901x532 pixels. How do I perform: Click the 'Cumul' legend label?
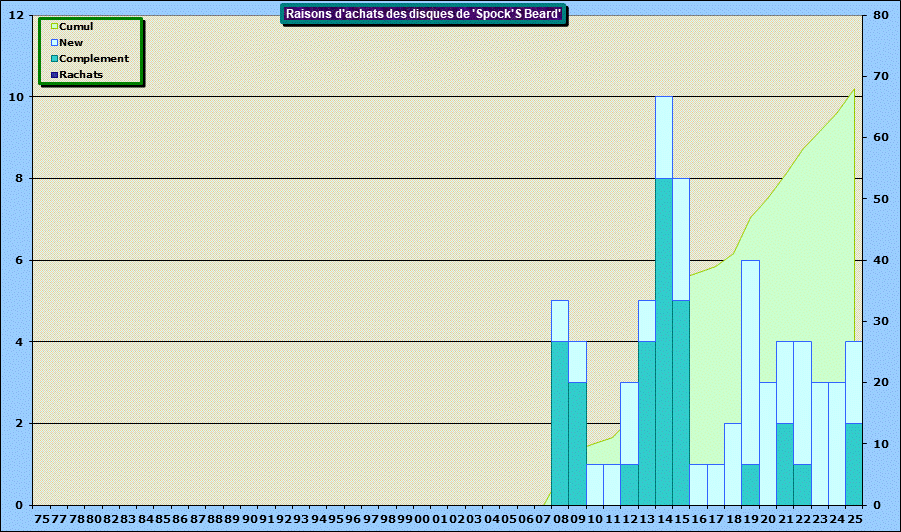76,27
